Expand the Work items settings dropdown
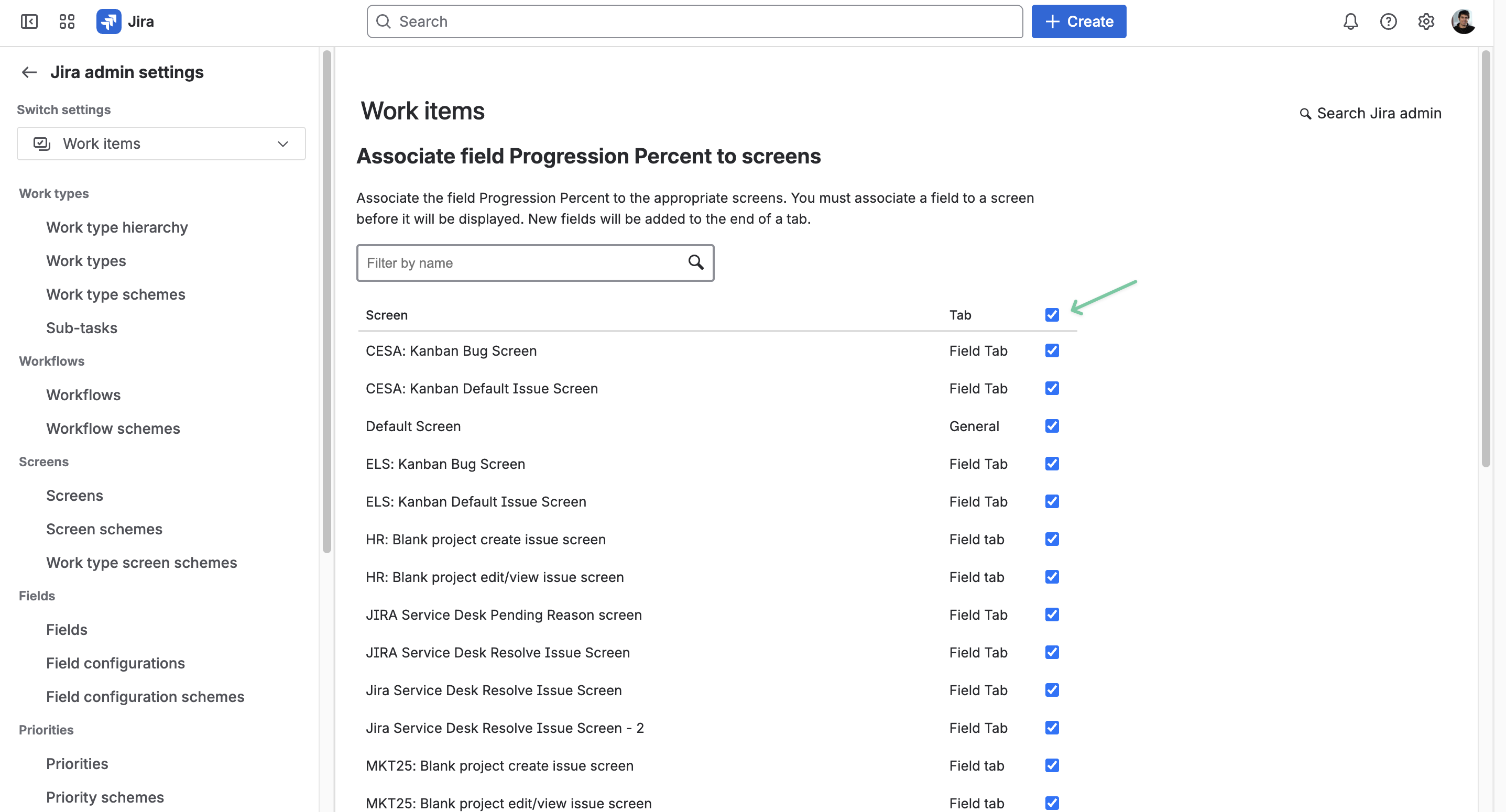Image resolution: width=1506 pixels, height=812 pixels. [x=161, y=144]
